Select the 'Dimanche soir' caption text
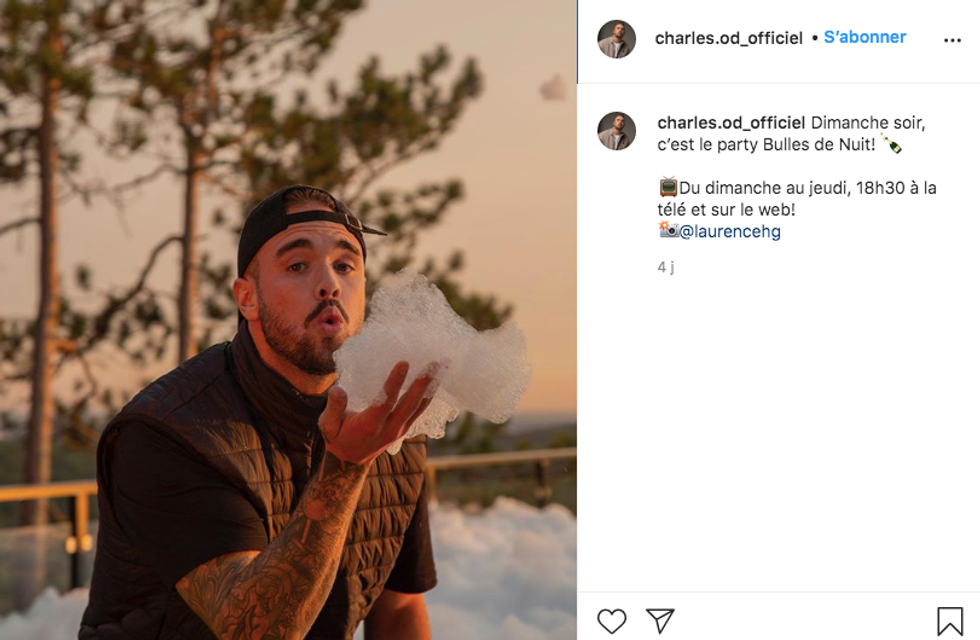Viewport: 980px width, 640px height. click(x=868, y=122)
